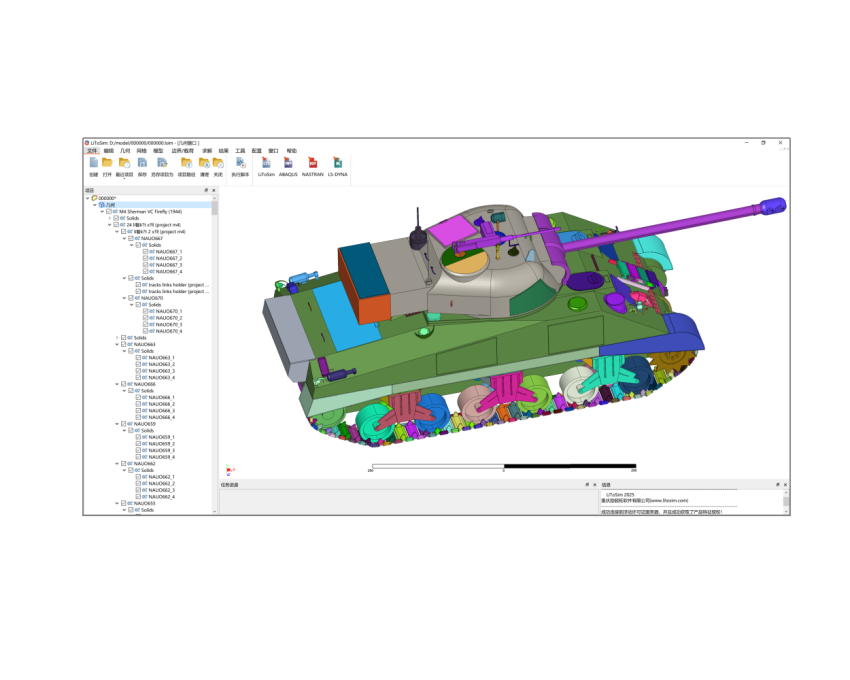Toggle the NAUO663_3 checkbox
Image resolution: width=850 pixels, height=680 pixels.
coord(138,371)
